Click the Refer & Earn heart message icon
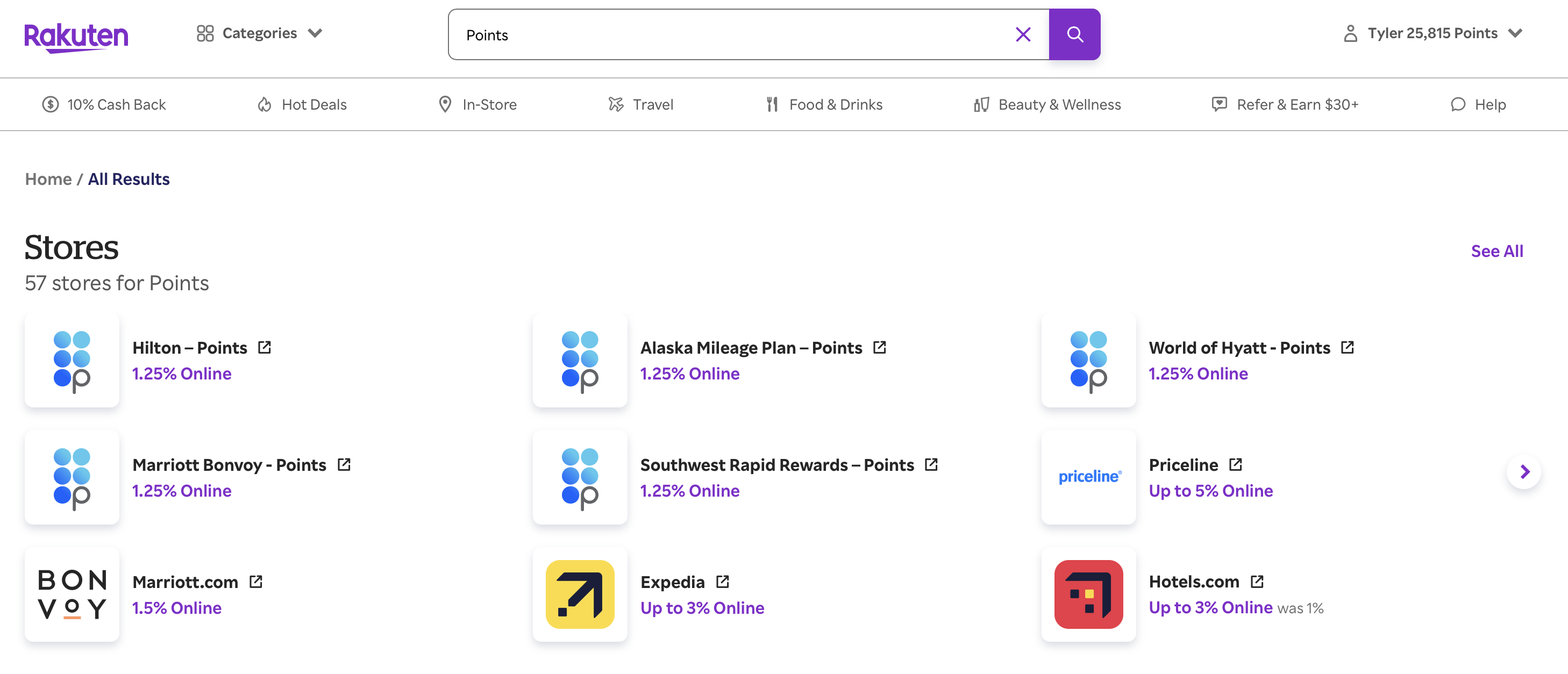 (1219, 105)
